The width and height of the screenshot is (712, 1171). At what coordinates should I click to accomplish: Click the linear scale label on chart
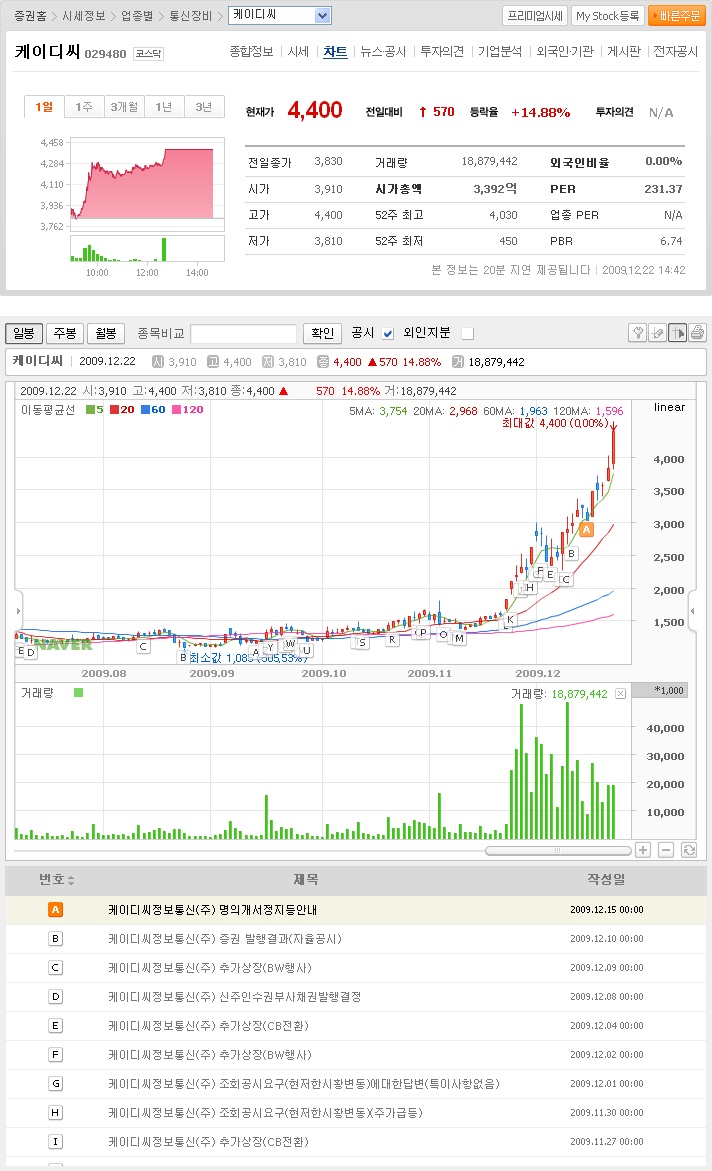click(669, 407)
